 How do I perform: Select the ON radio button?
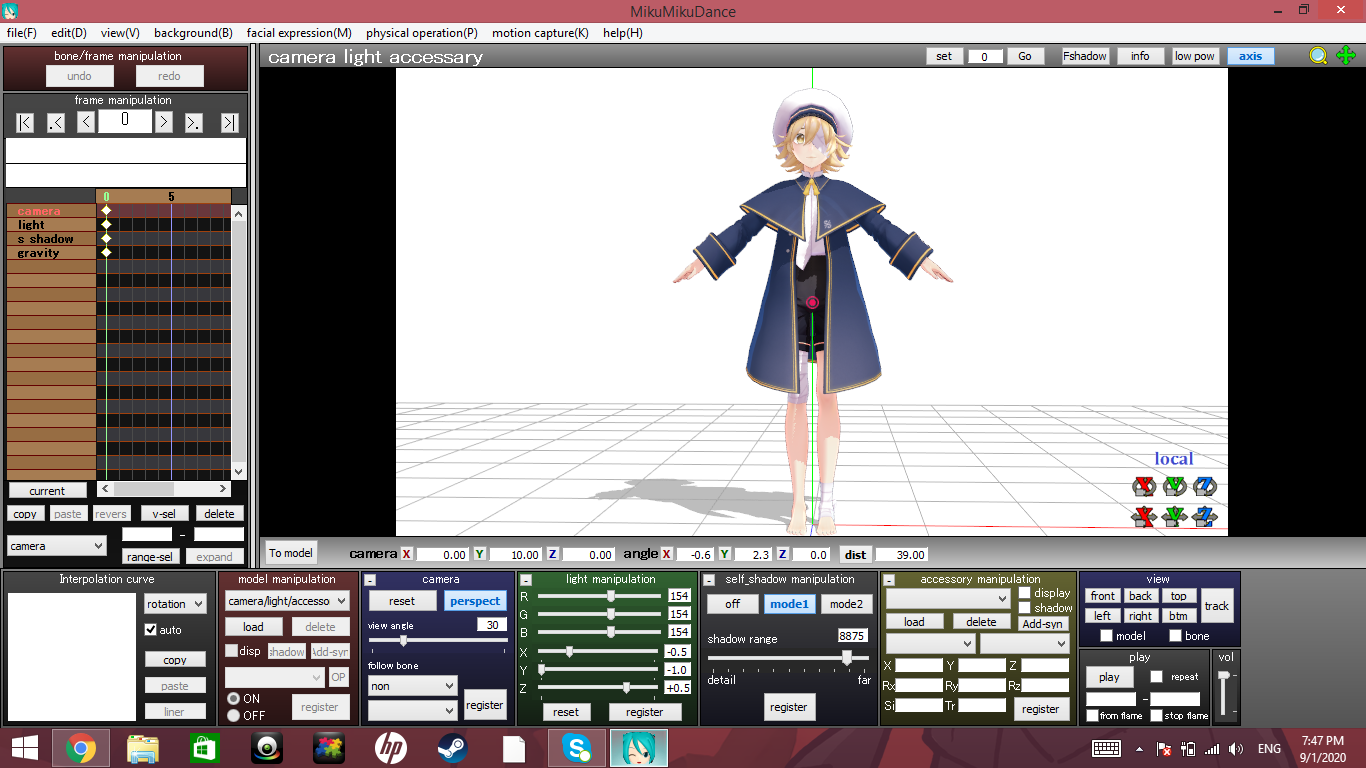233,699
